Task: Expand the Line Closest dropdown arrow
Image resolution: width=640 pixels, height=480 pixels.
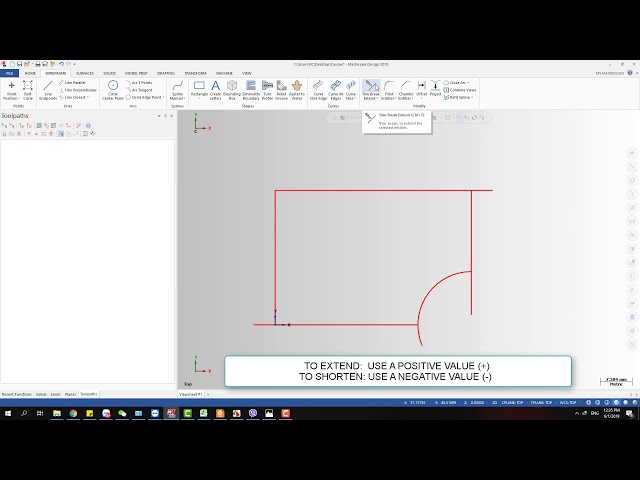Action: [88, 97]
